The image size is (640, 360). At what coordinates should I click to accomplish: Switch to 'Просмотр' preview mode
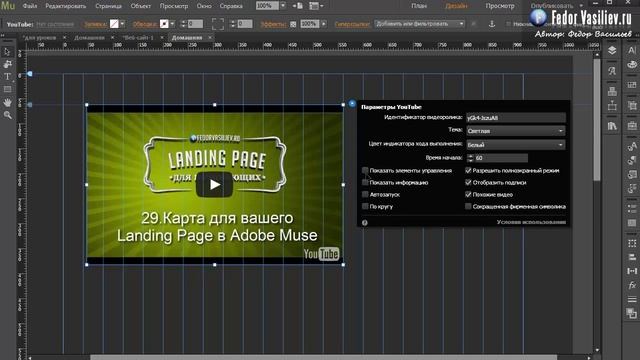tap(500, 6)
